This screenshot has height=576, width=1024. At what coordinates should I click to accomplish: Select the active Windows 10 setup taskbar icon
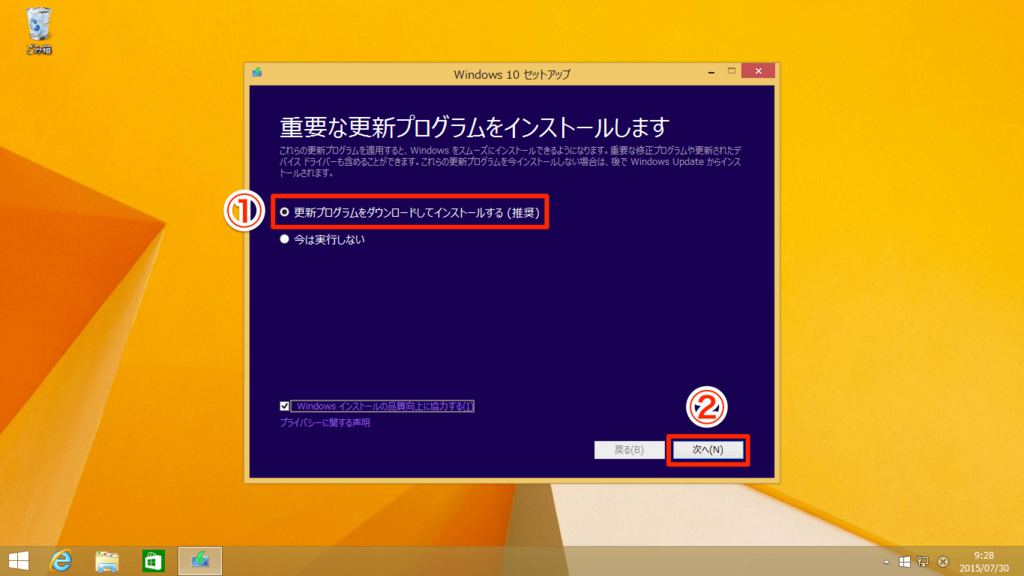(199, 560)
